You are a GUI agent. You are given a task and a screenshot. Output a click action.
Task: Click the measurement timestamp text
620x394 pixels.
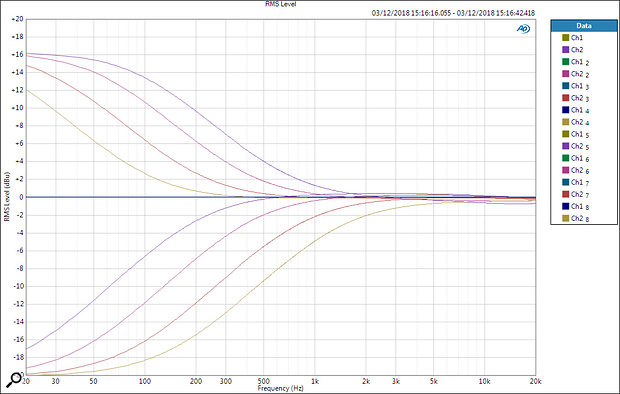(x=453, y=13)
